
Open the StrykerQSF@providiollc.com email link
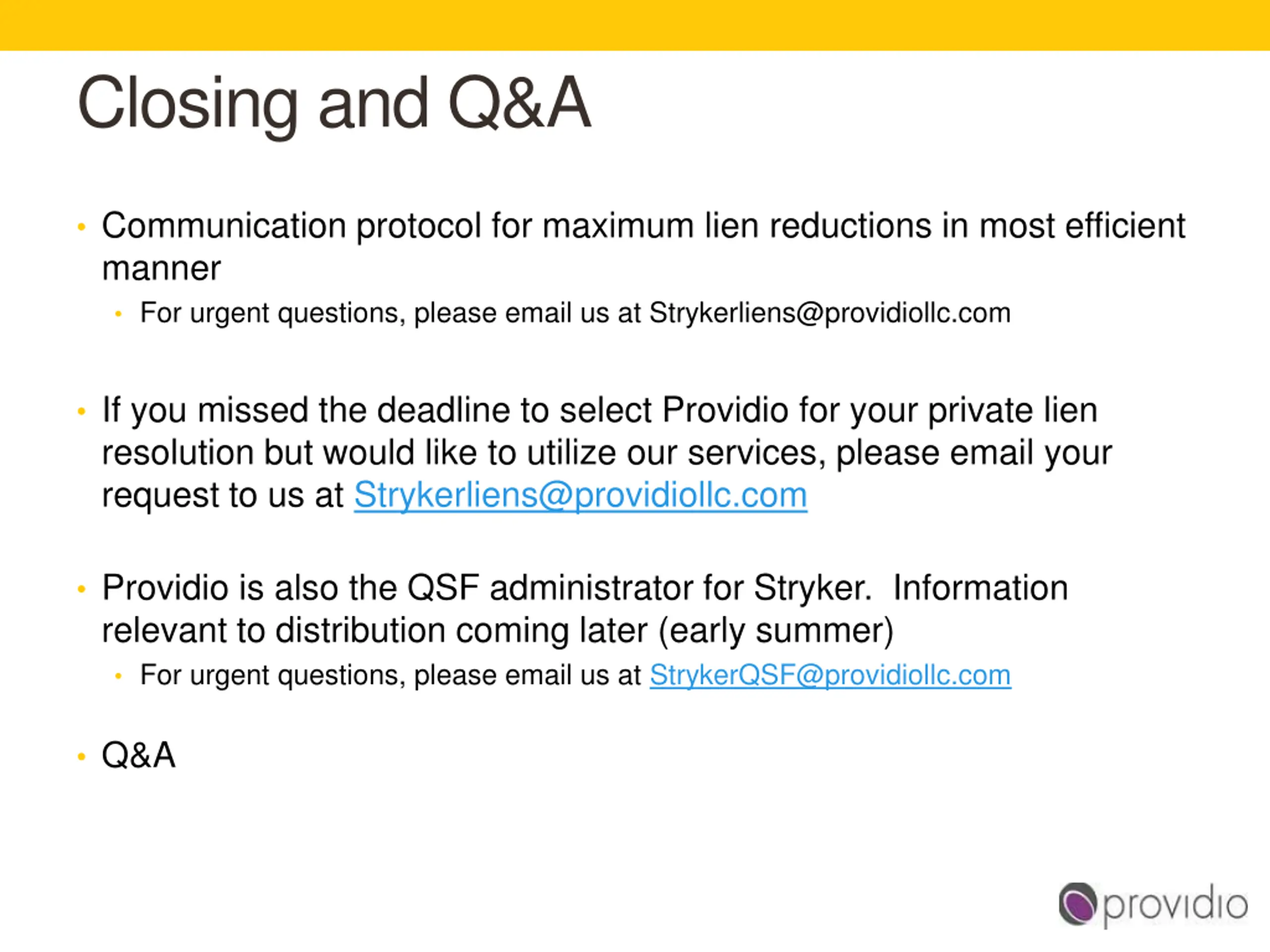click(x=830, y=675)
